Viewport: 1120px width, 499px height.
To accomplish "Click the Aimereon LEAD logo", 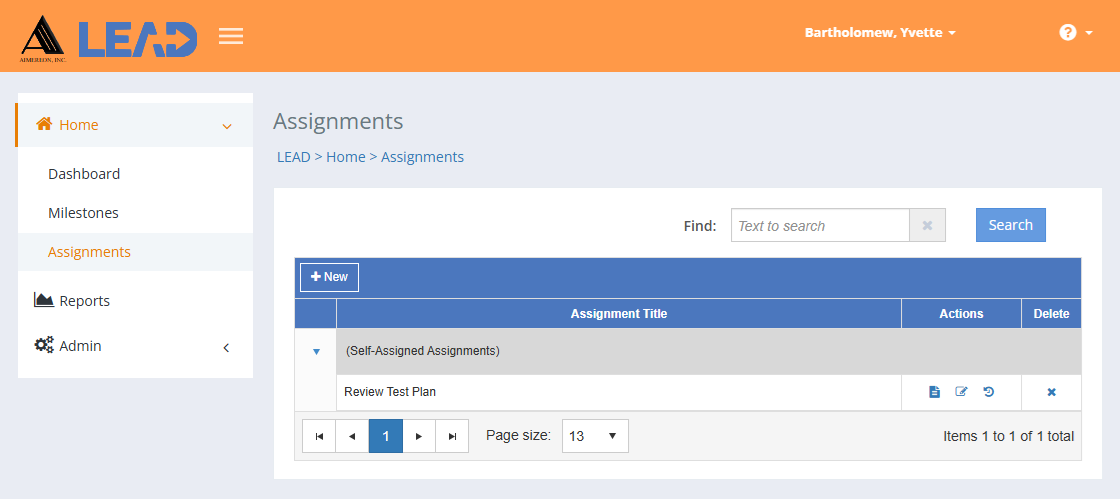I will click(109, 39).
